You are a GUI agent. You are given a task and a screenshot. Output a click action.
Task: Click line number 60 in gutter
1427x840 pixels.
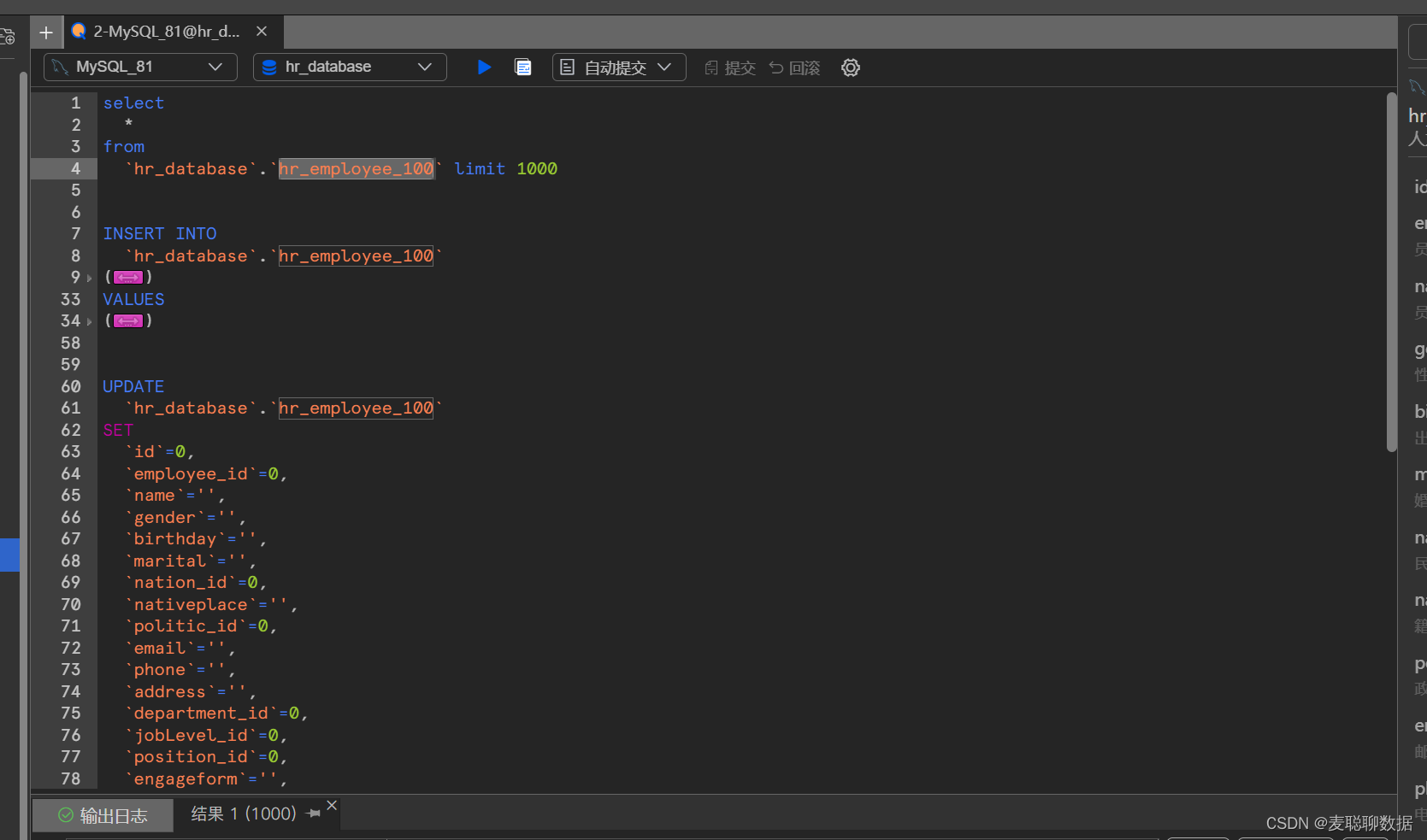(x=70, y=386)
